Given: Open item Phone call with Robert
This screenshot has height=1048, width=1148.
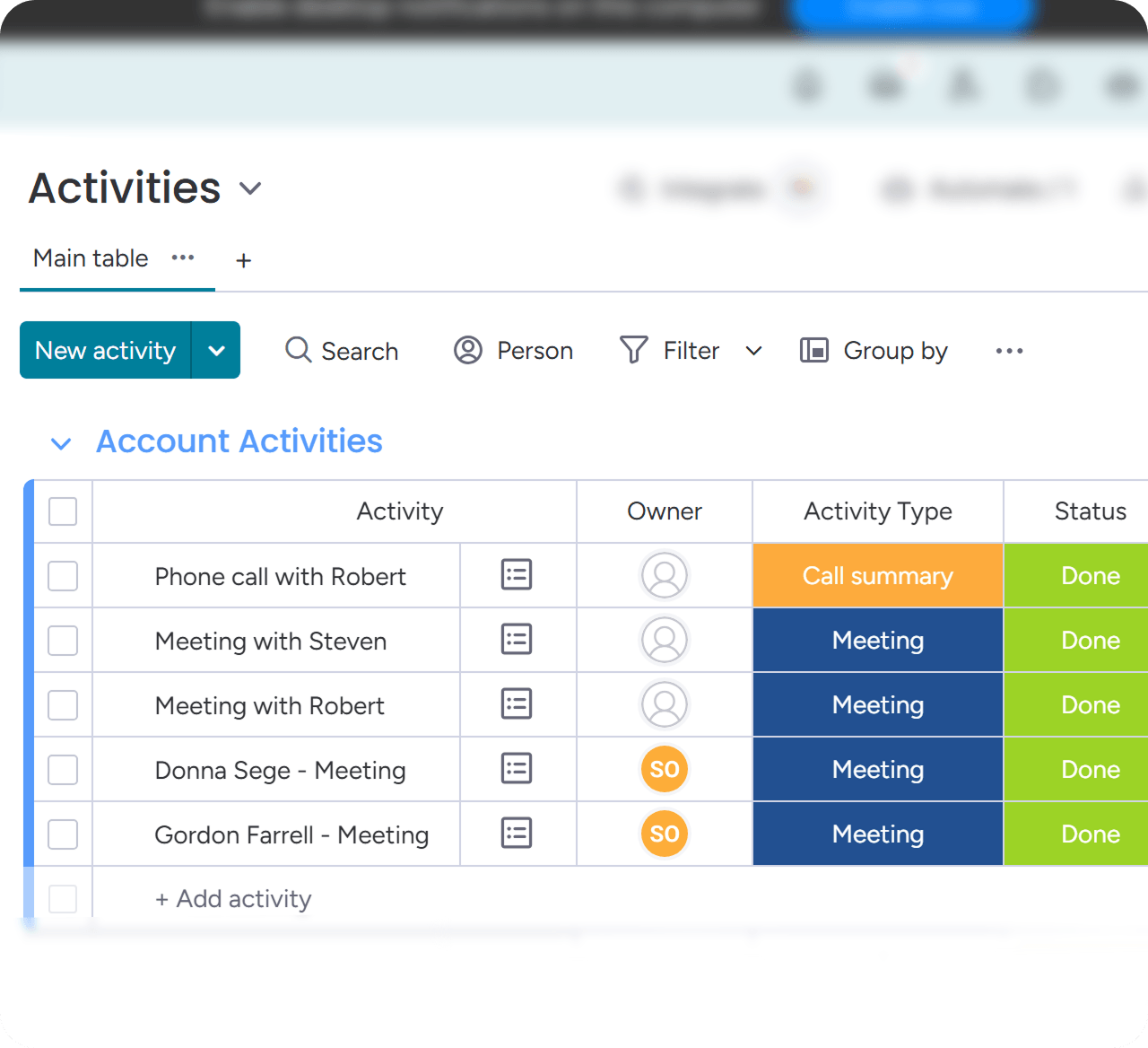Looking at the screenshot, I should pos(281,576).
